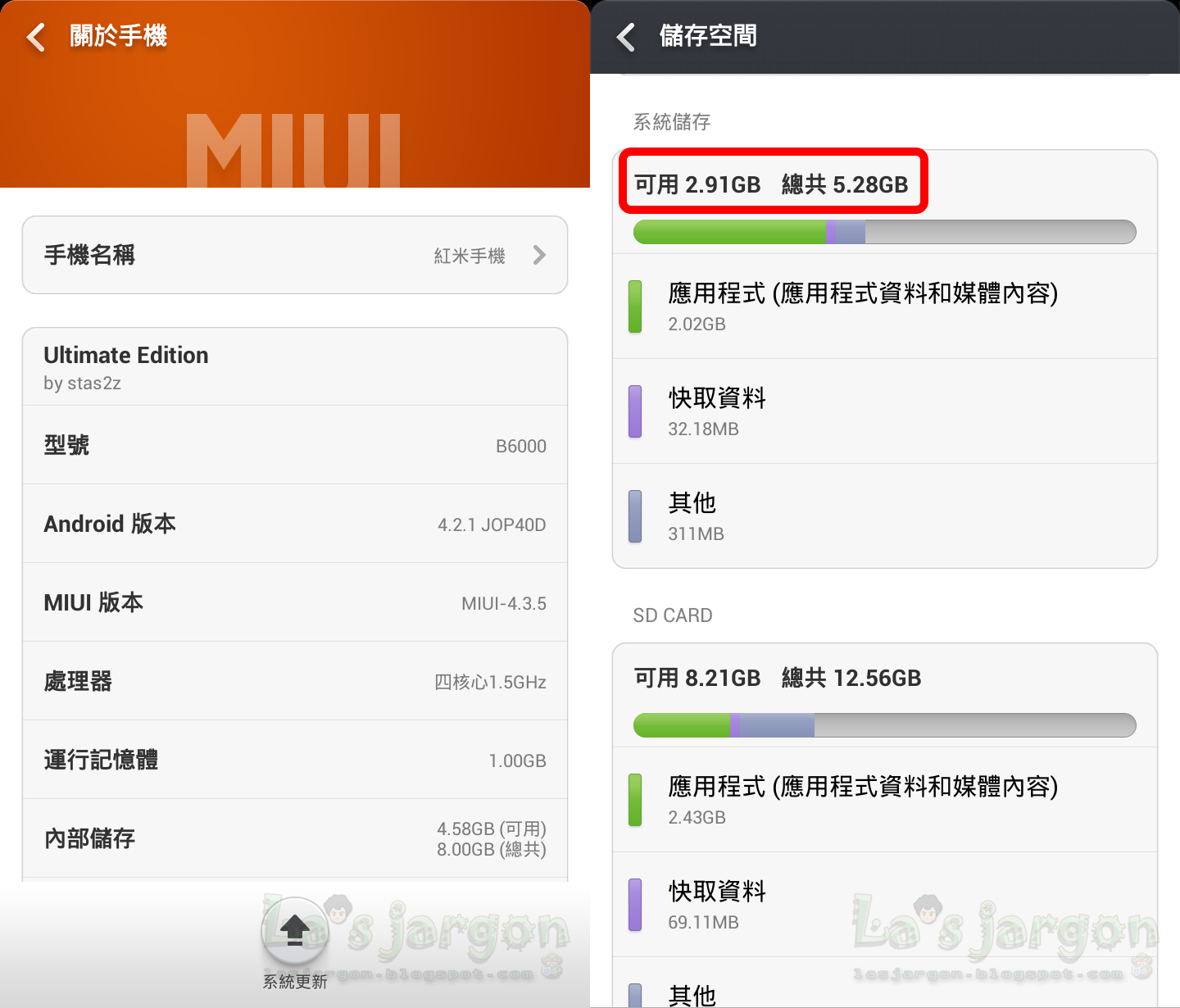
Task: Select the 型號 B6000 row
Action: [295, 445]
